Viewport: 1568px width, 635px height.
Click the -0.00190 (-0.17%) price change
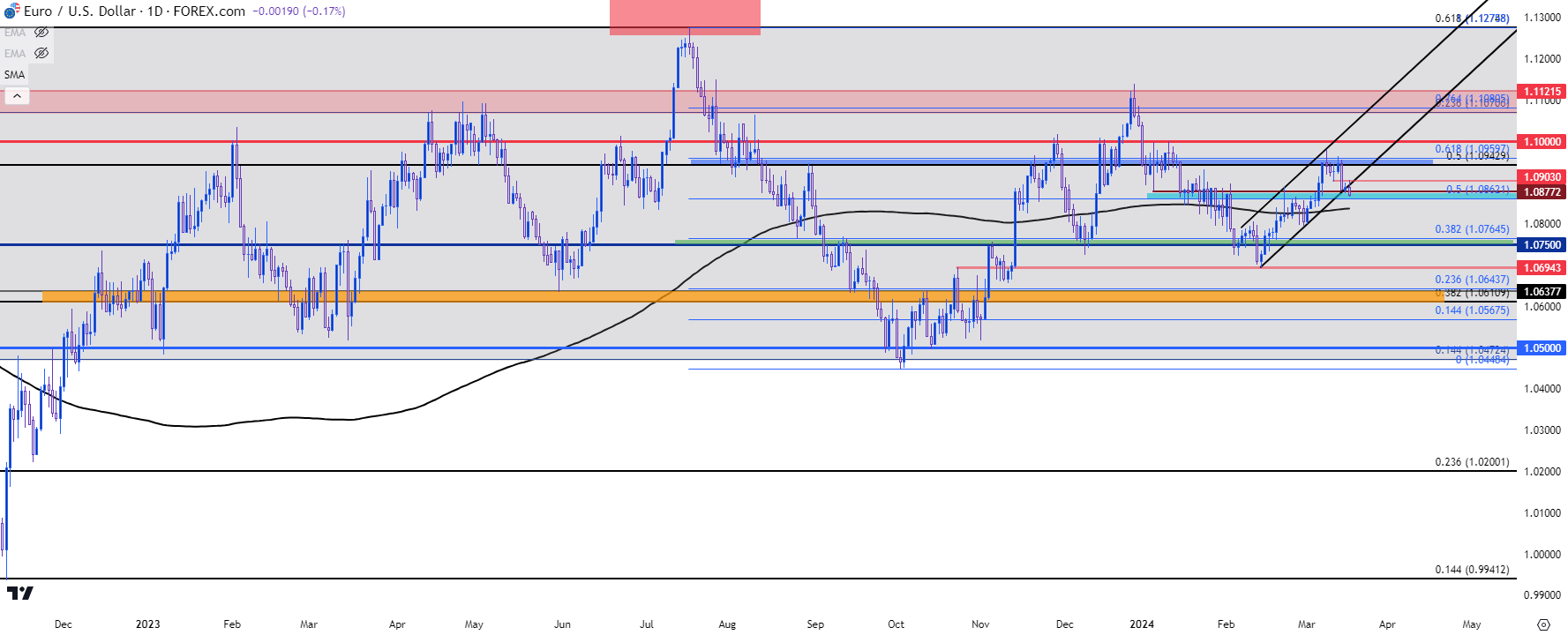[299, 11]
